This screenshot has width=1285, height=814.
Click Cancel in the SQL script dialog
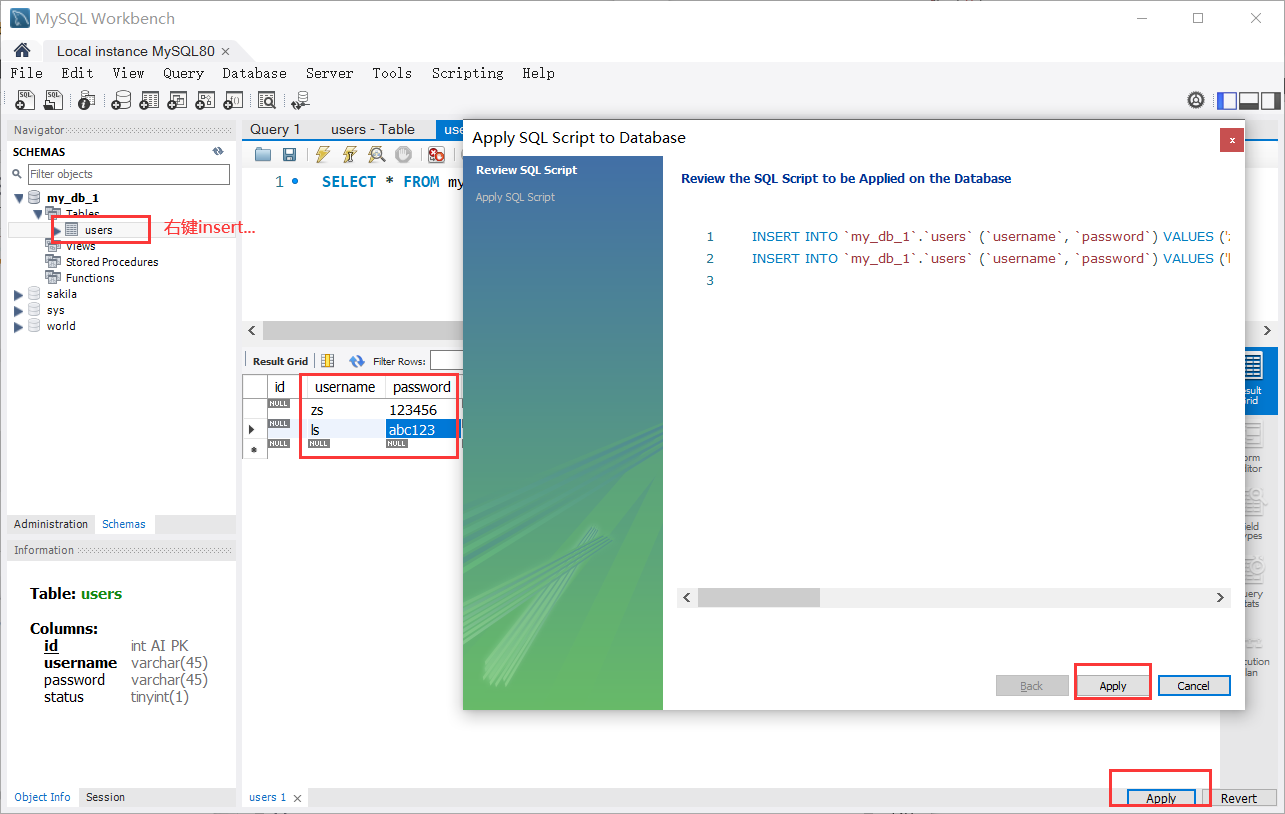click(1194, 686)
